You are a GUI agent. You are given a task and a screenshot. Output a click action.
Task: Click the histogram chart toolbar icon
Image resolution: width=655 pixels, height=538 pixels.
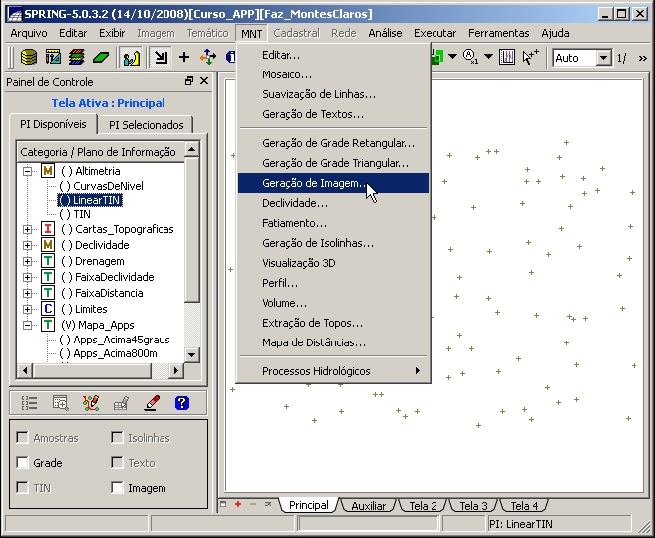coord(506,57)
